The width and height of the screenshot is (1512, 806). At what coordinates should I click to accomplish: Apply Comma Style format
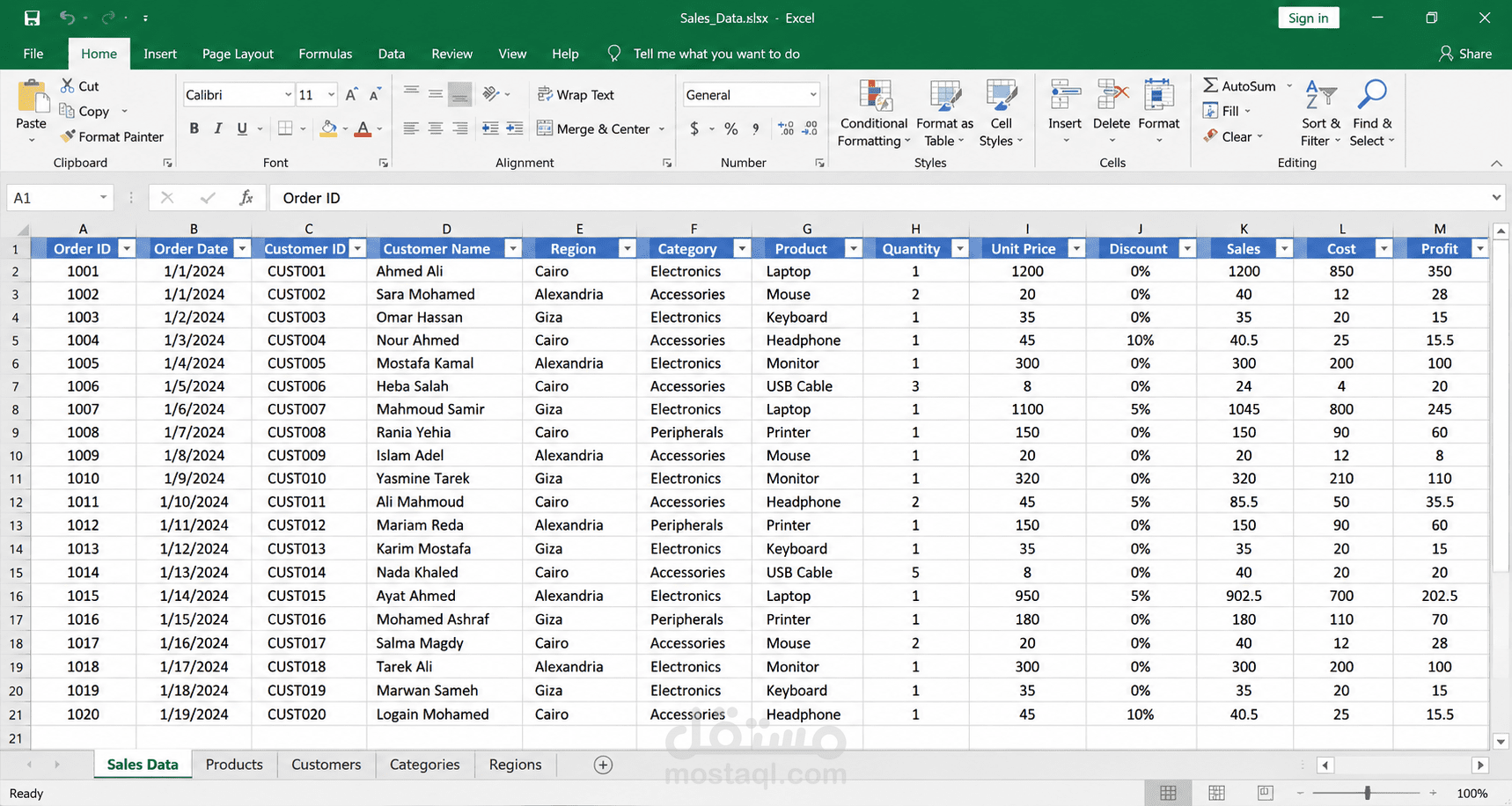(x=756, y=128)
